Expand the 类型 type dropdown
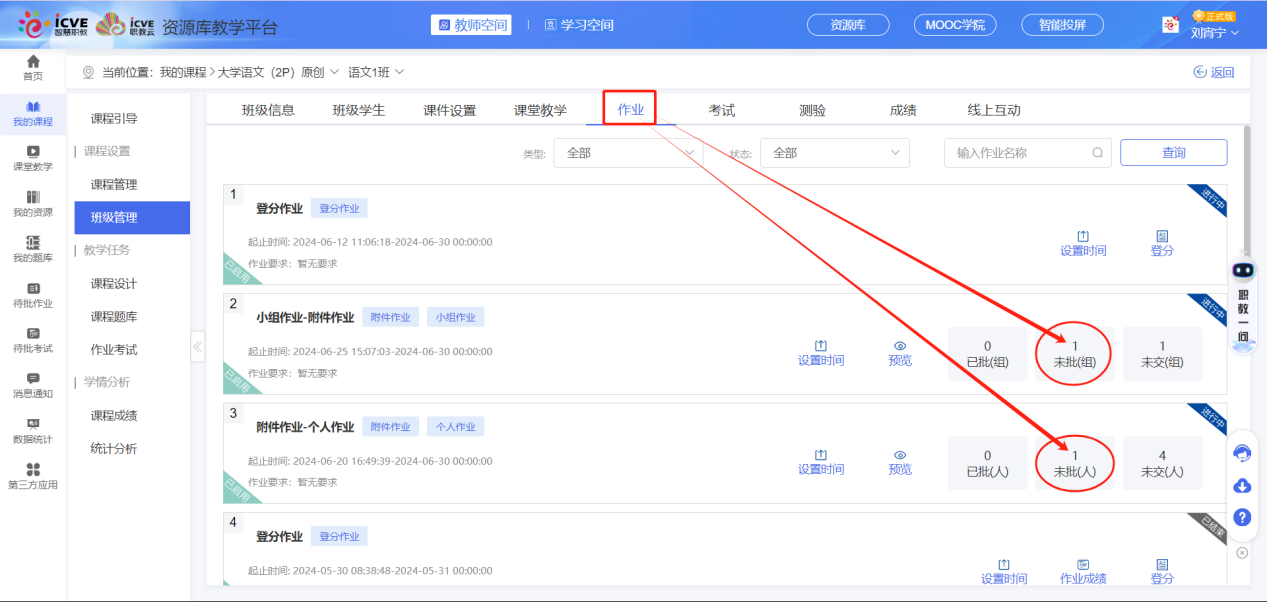 629,153
